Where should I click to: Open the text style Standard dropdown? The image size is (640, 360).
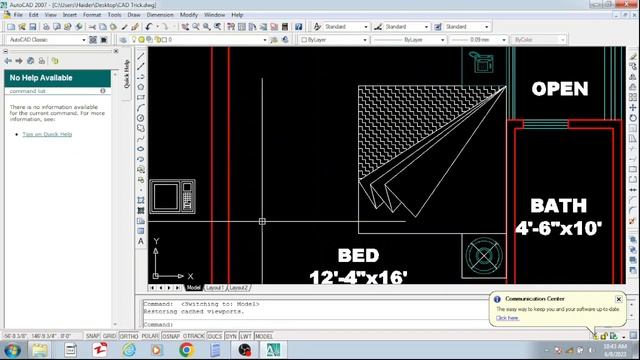coord(366,27)
